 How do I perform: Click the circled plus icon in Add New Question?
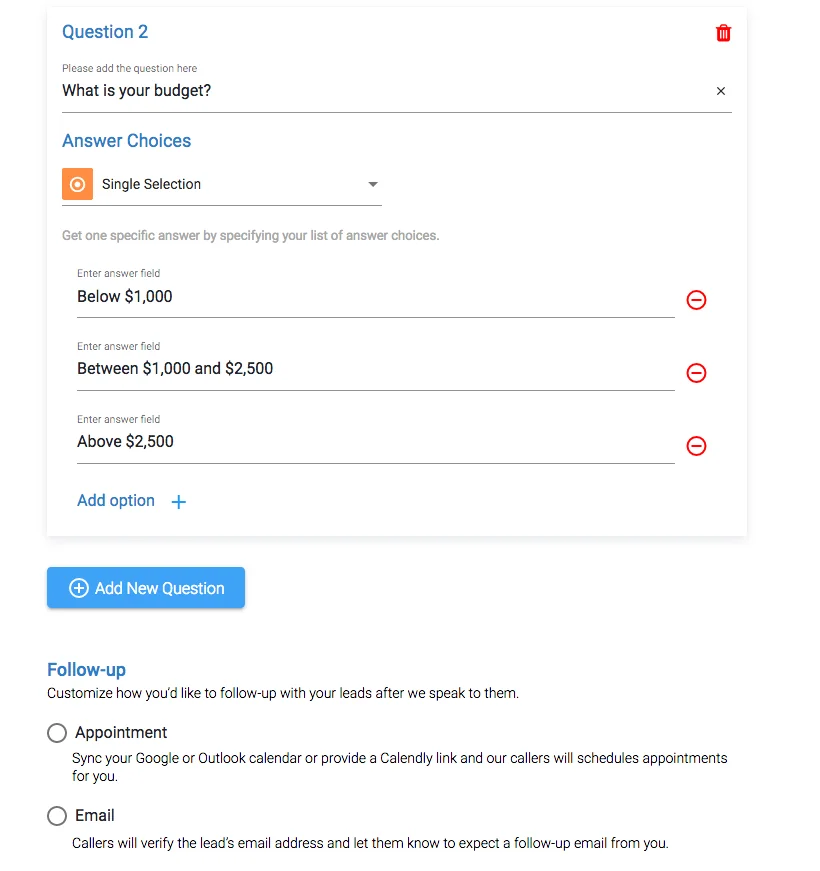pos(78,588)
